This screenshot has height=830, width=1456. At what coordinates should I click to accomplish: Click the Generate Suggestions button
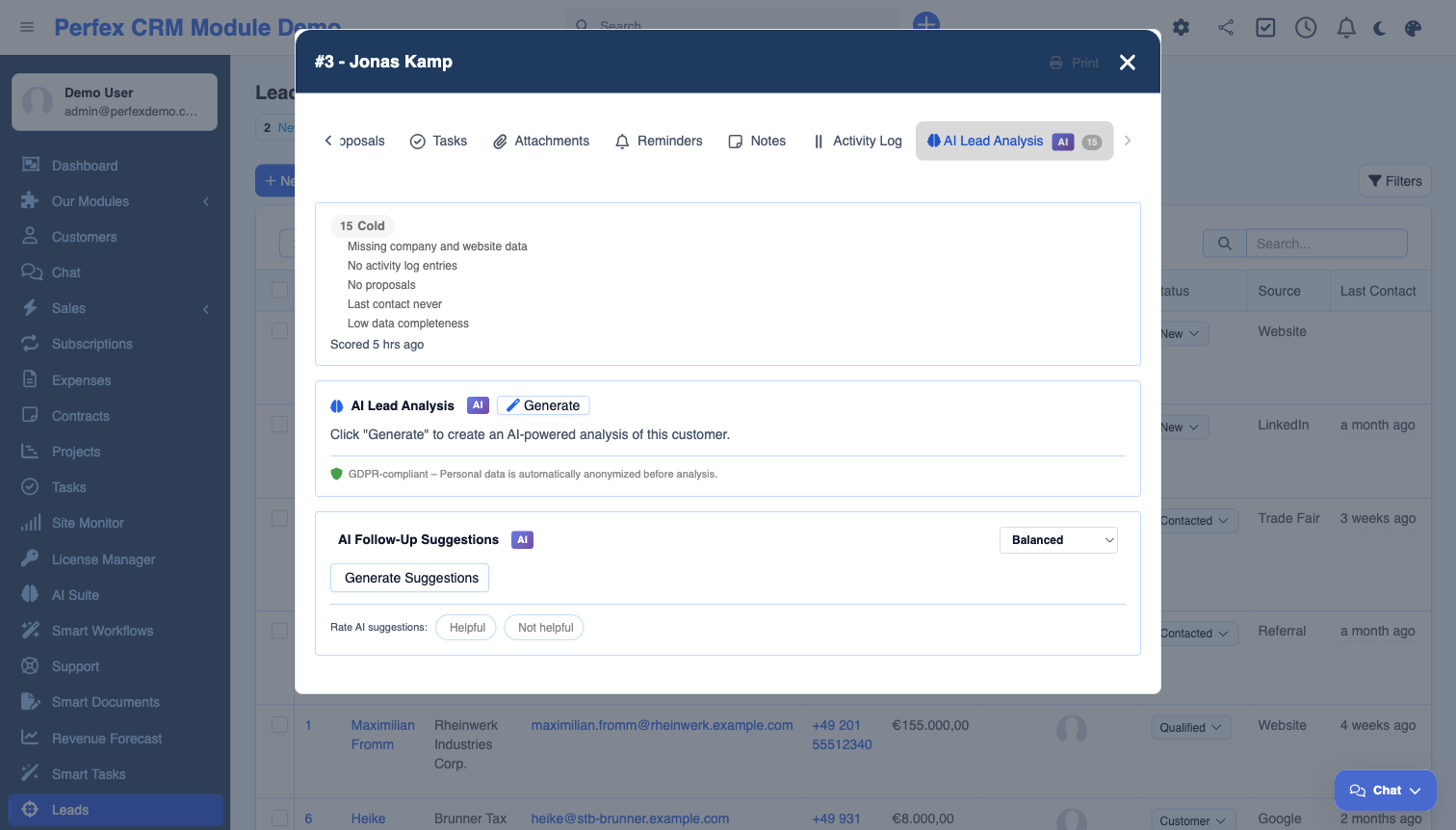point(410,578)
